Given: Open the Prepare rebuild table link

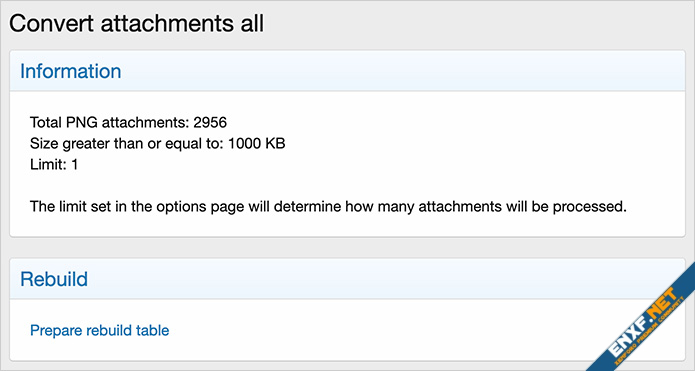Looking at the screenshot, I should [99, 330].
